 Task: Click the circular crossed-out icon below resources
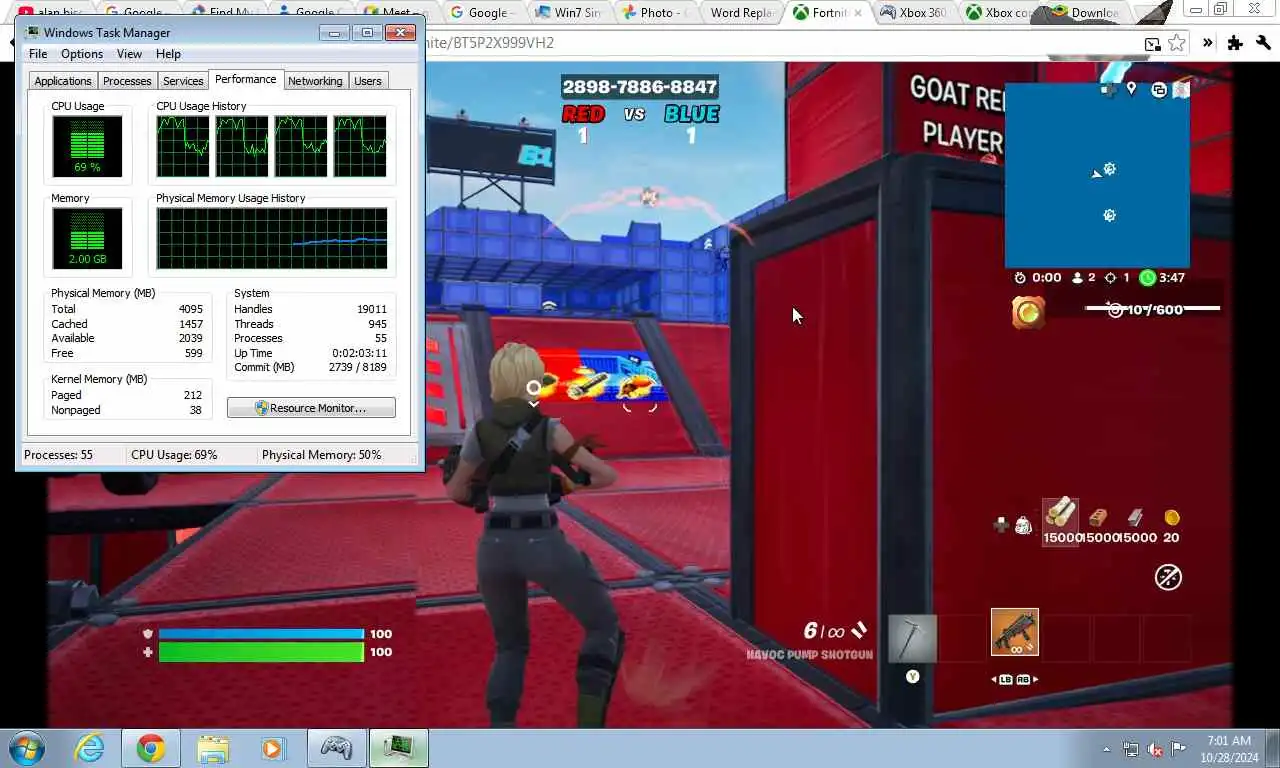(x=1168, y=577)
